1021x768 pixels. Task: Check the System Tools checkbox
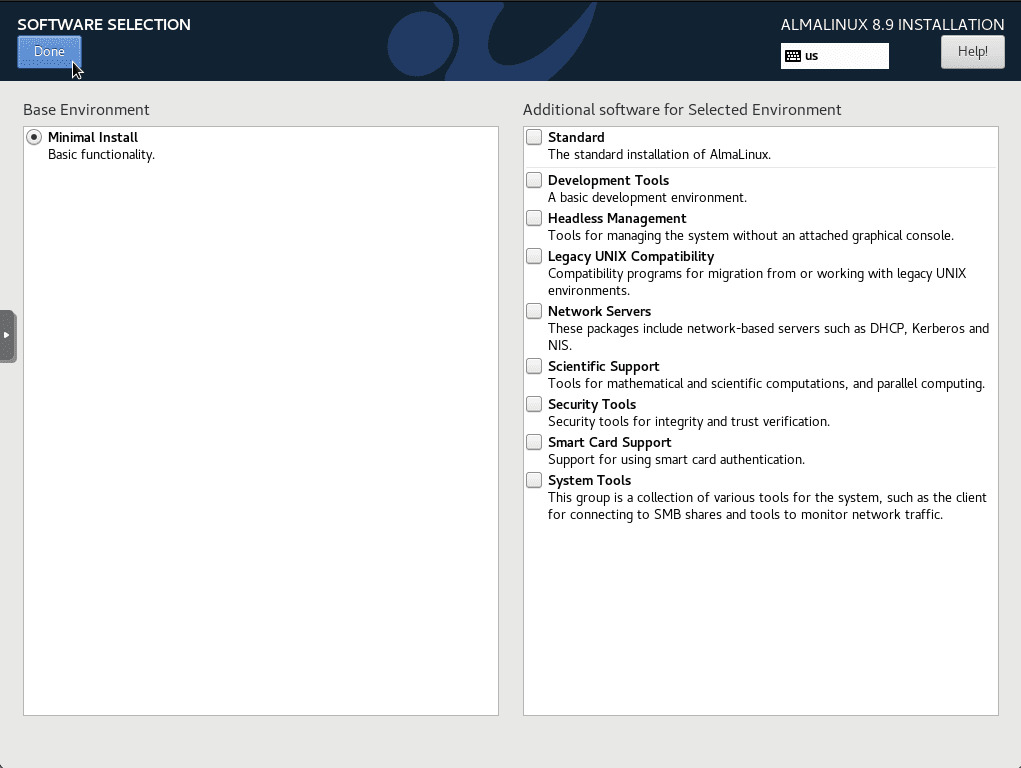tap(535, 481)
